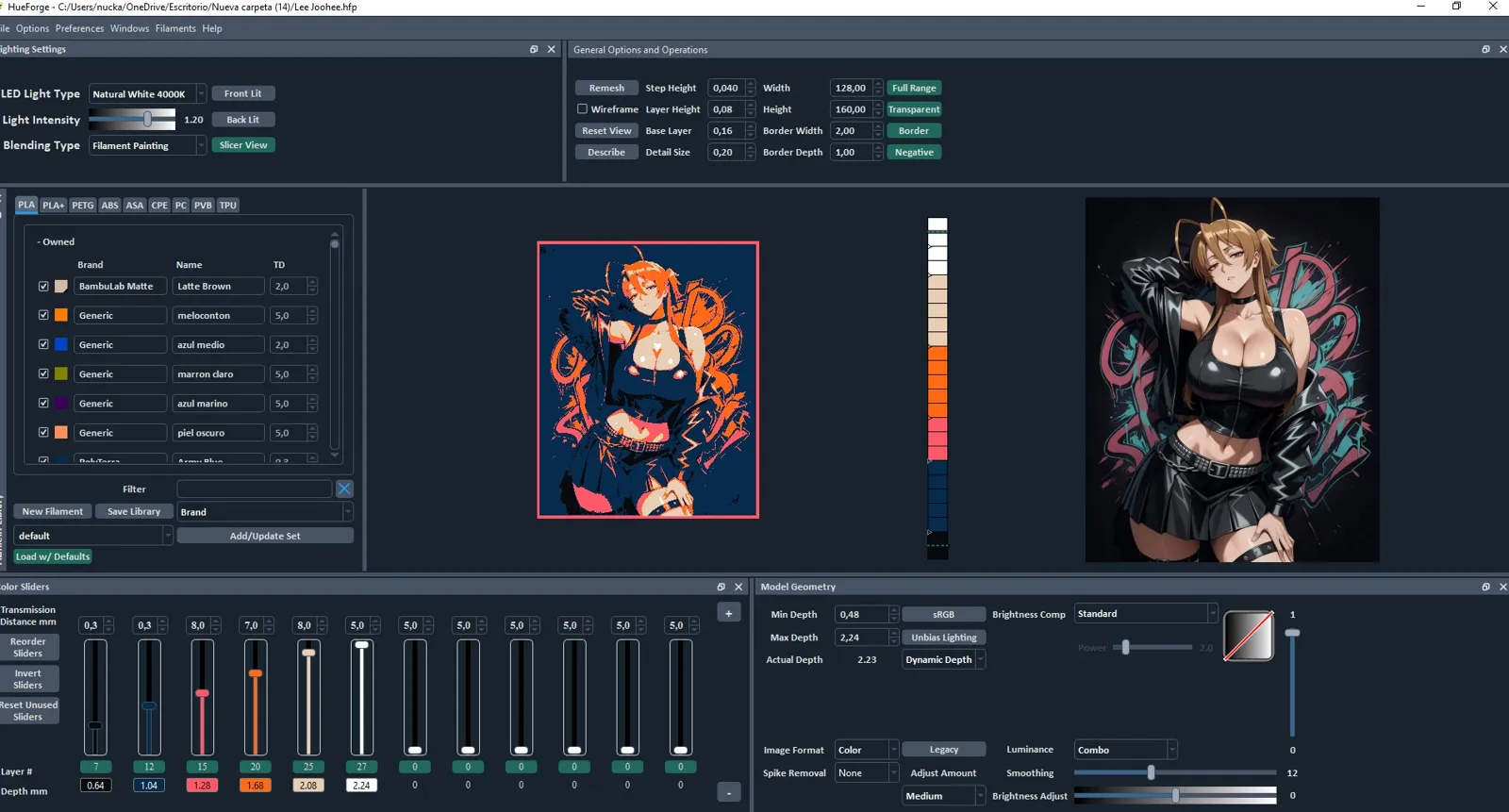Image resolution: width=1509 pixels, height=812 pixels.
Task: Open the azul marino color swatch
Action: tap(61, 403)
